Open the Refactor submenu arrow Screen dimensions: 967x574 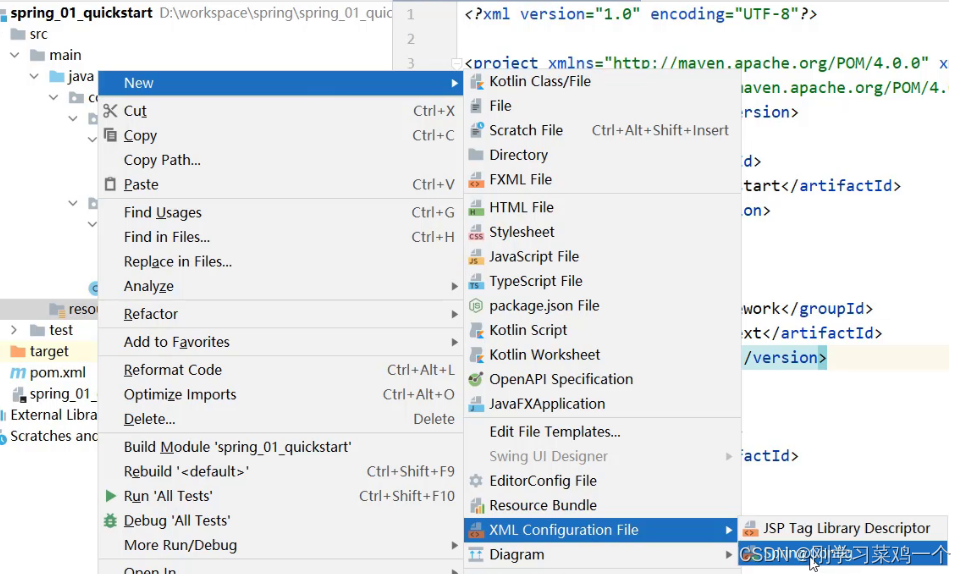(455, 314)
